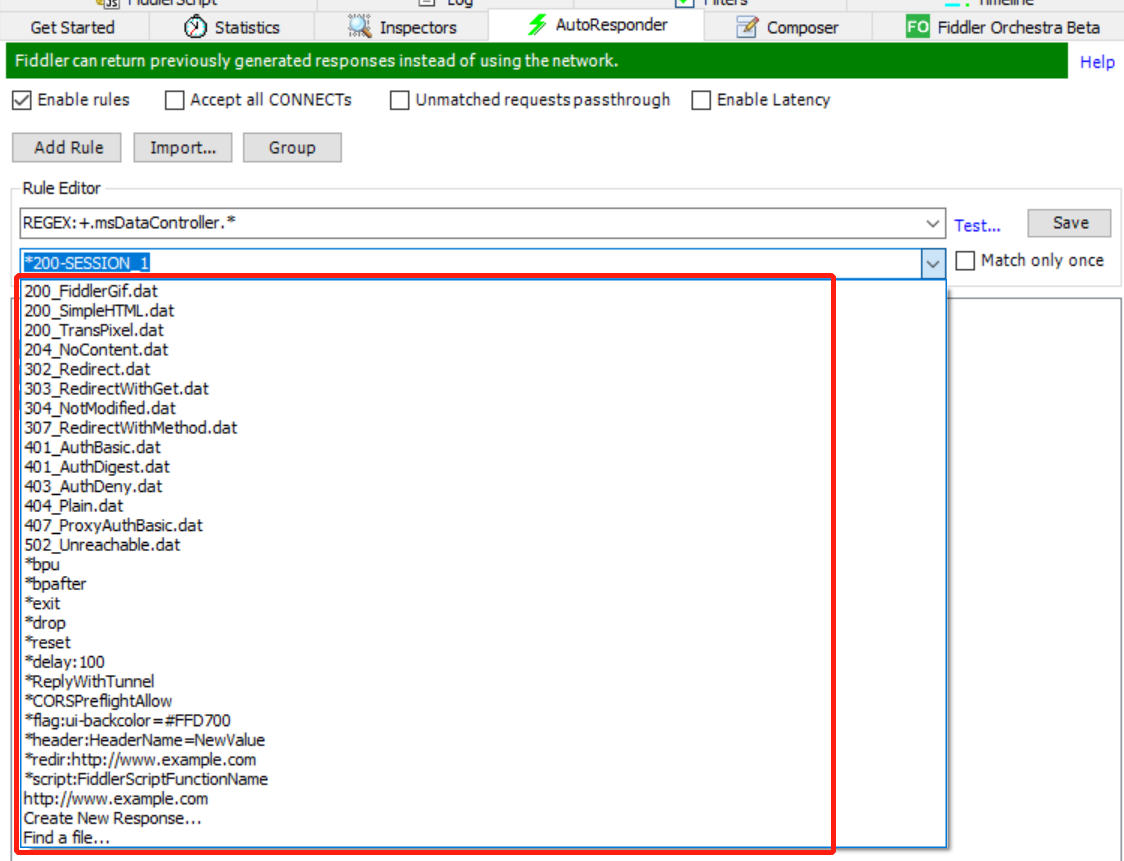Click the green FO Orchestra icon
Viewport: 1124px width, 861px height.
[918, 27]
